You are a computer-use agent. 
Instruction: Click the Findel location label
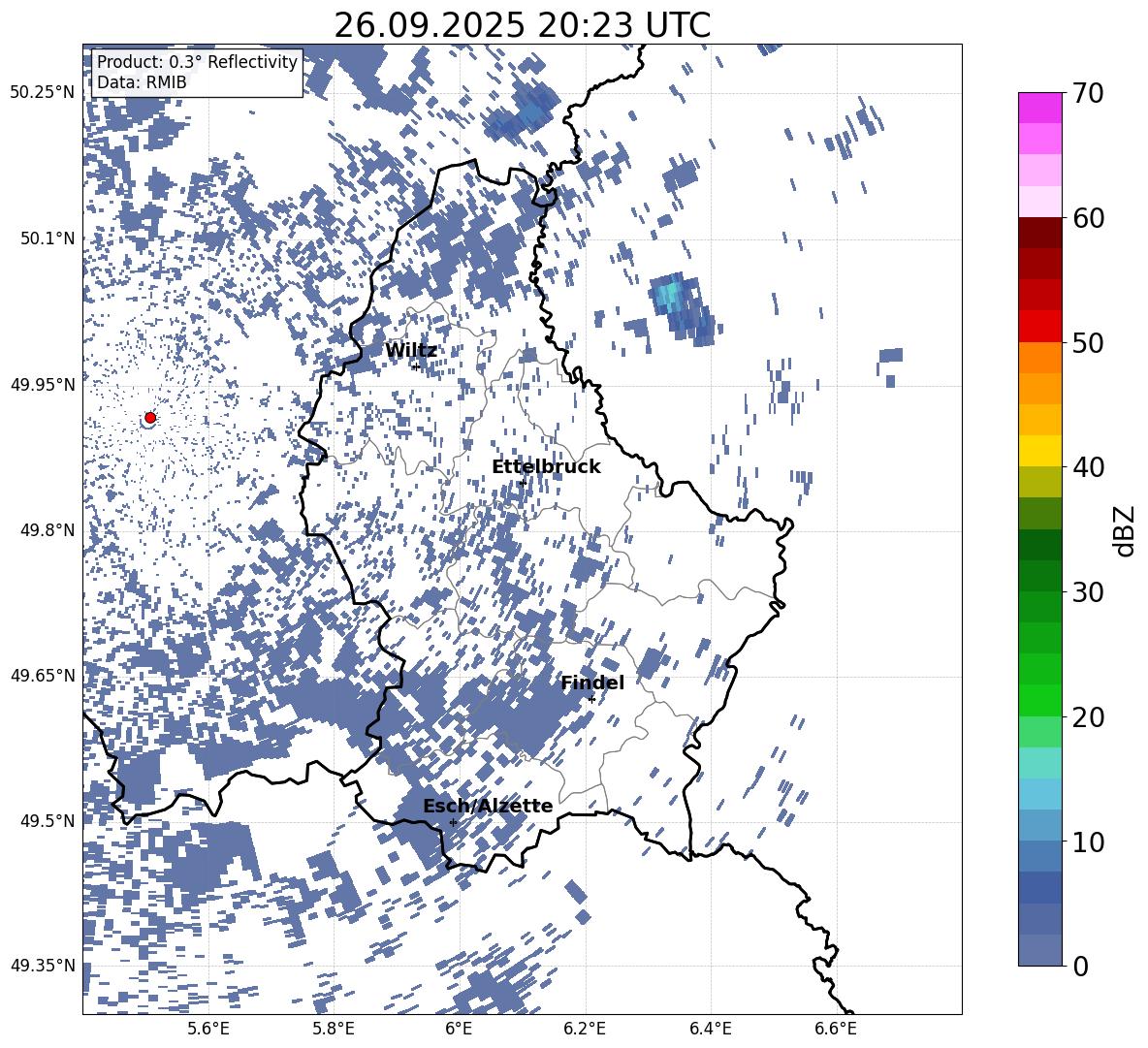point(592,683)
